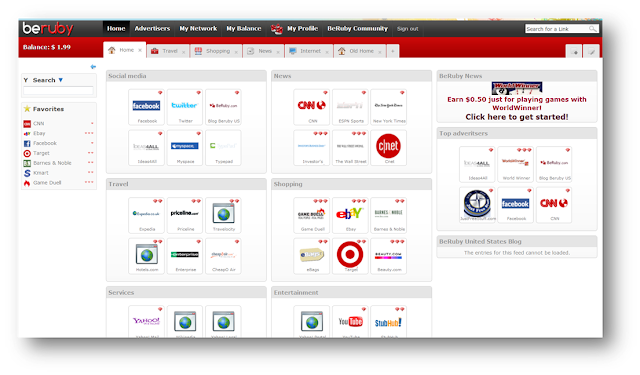The height and width of the screenshot is (375, 640).
Task: Click the sidebar search text field
Action: tap(58, 90)
